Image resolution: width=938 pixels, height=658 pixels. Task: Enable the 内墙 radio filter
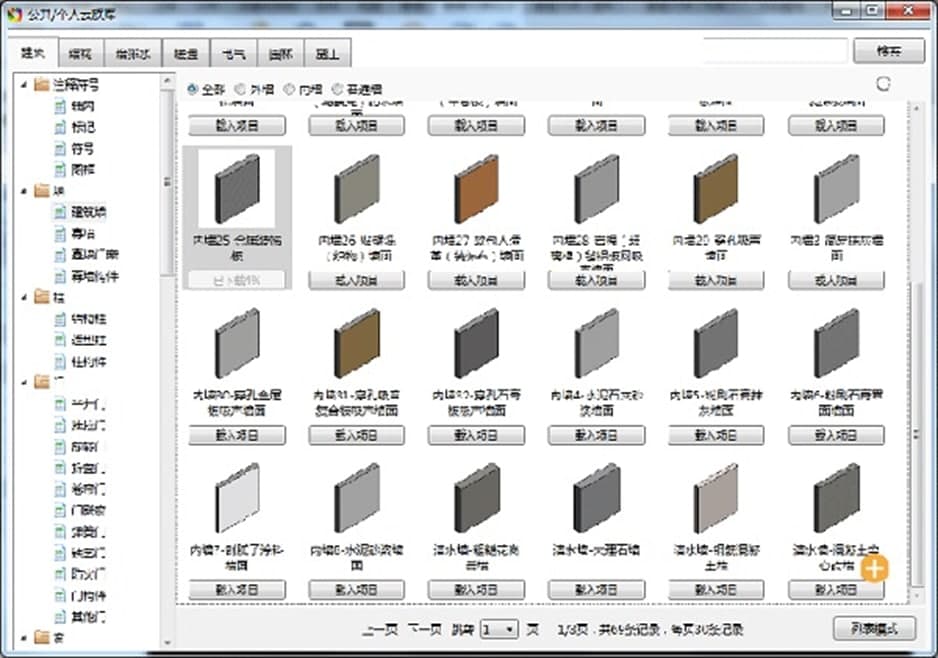pyautogui.click(x=290, y=89)
